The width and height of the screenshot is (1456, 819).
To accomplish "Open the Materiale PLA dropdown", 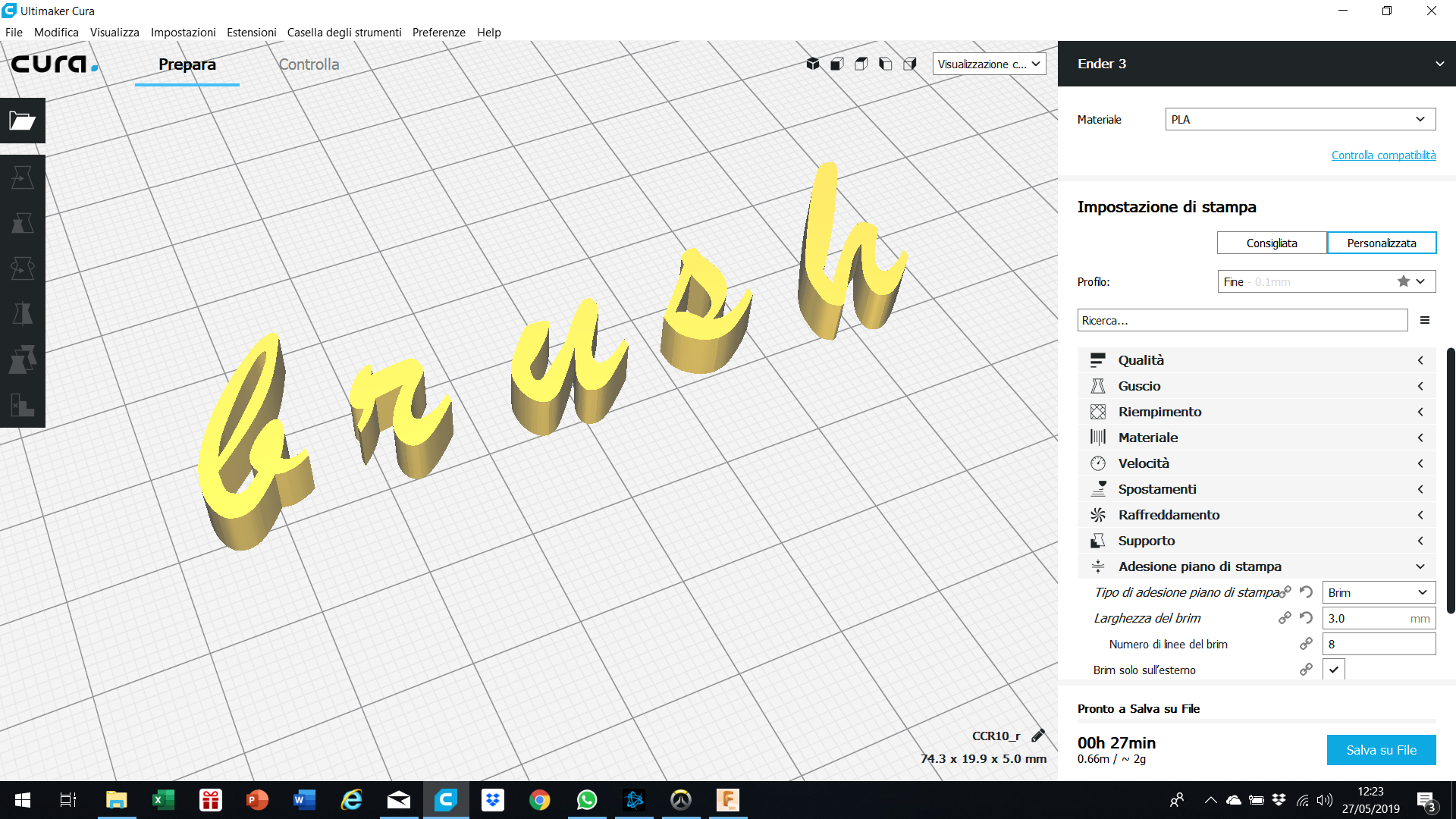I will pyautogui.click(x=1300, y=119).
